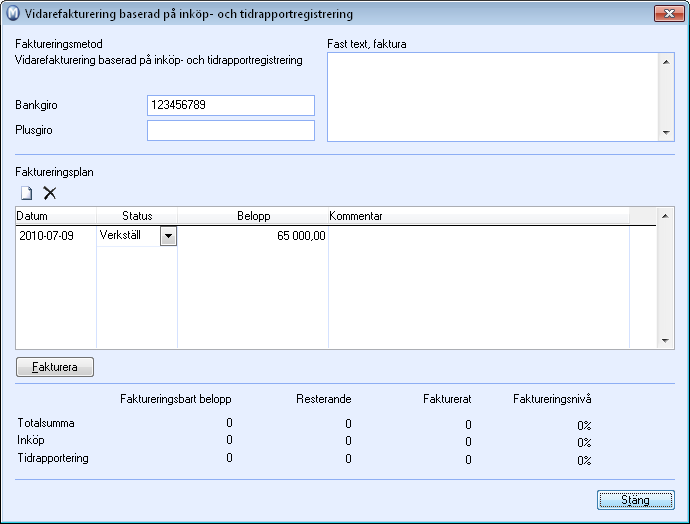Add a new row to Faktureringsplan
Image resolution: width=690 pixels, height=524 pixels.
(x=26, y=193)
